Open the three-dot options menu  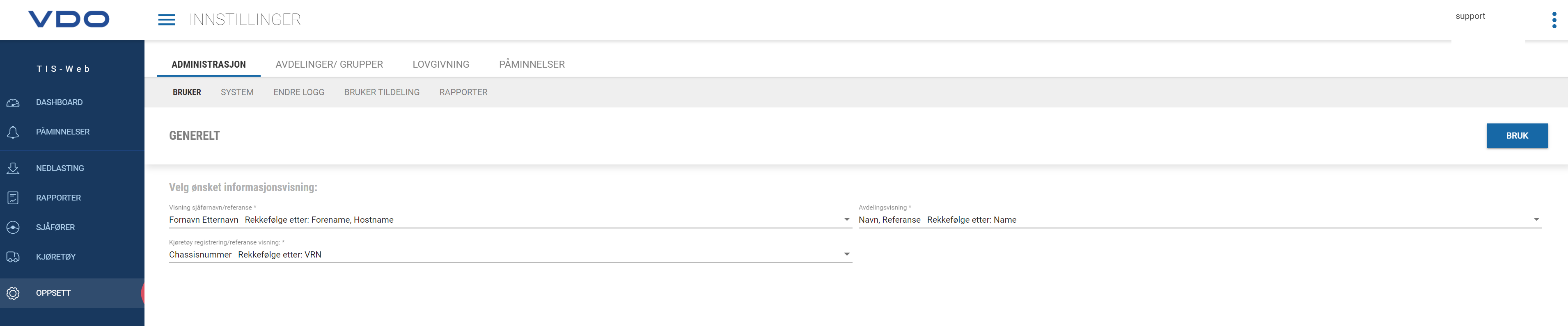tap(1554, 20)
